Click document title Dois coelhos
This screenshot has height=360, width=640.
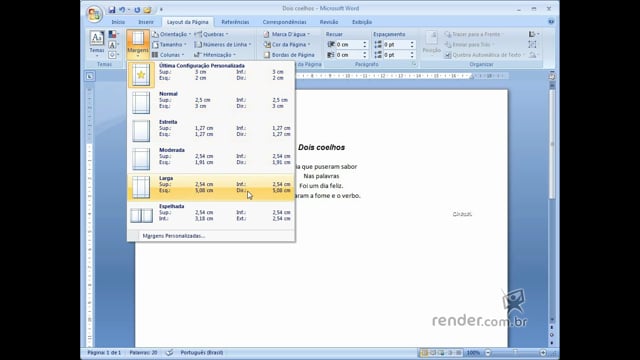click(321, 147)
